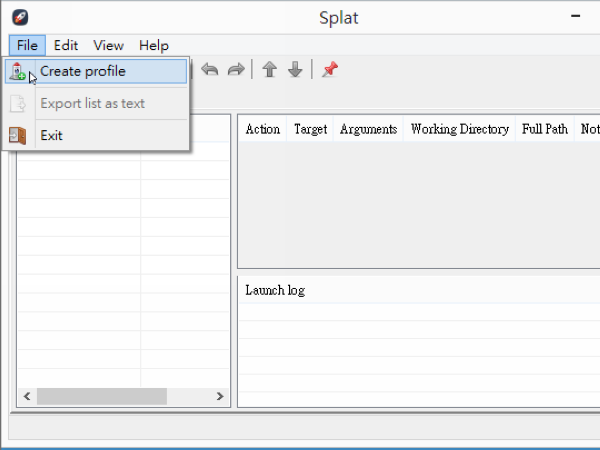Image resolution: width=600 pixels, height=450 pixels.
Task: Click the Splat rocket app icon
Action: tap(20, 17)
